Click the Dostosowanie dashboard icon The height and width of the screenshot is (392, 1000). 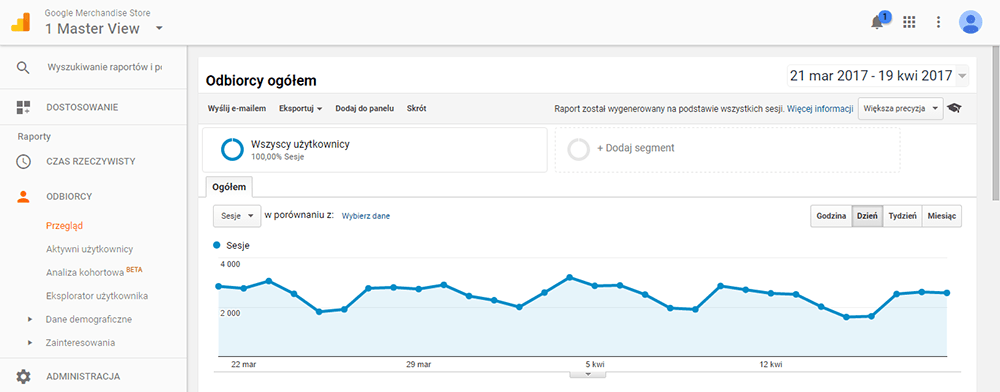pos(23,107)
